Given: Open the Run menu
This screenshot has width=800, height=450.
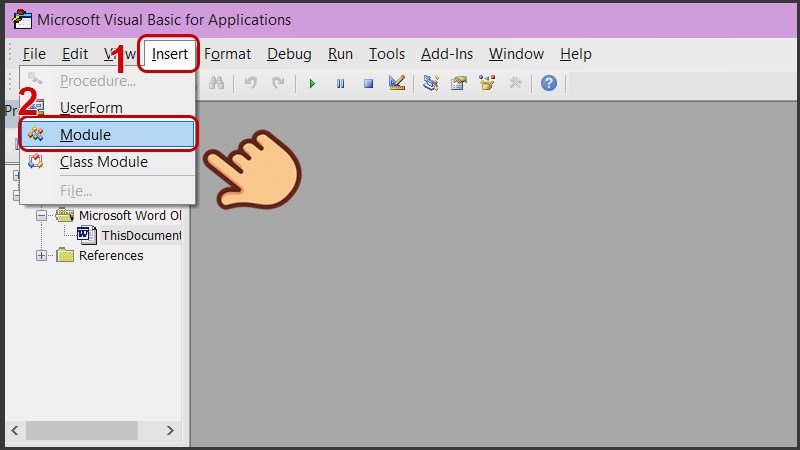Looking at the screenshot, I should (340, 54).
